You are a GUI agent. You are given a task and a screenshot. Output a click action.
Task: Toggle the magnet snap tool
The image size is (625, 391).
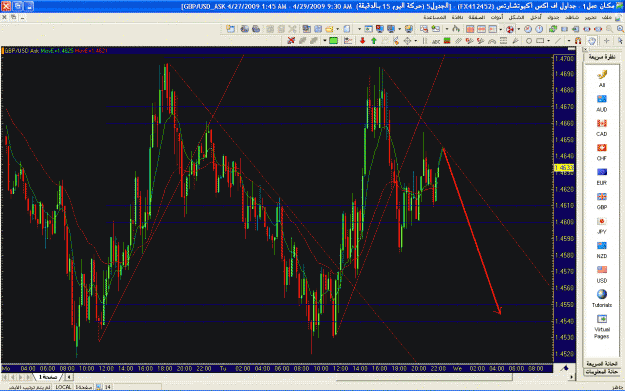(x=578, y=41)
